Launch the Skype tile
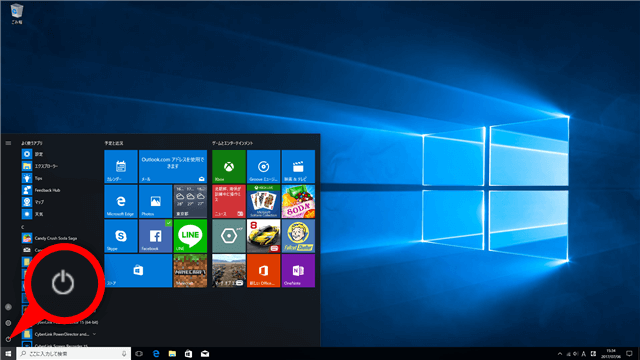This screenshot has height=360, width=640. tap(121, 236)
